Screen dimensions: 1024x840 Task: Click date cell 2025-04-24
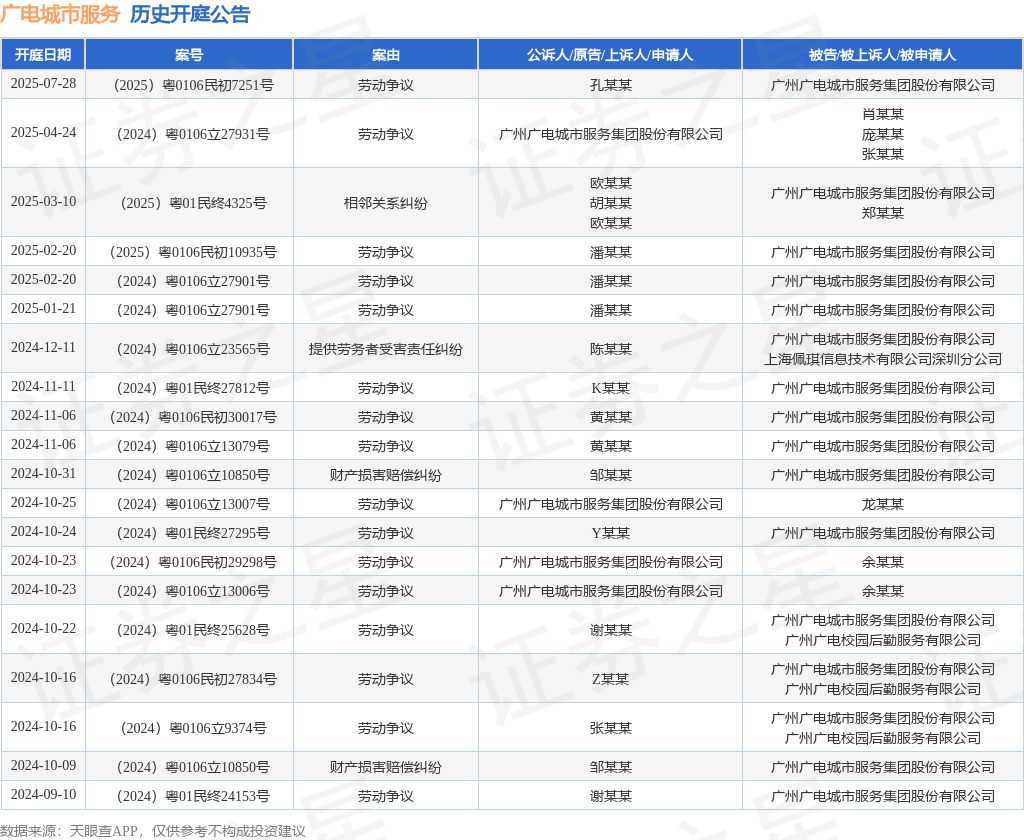[x=43, y=133]
